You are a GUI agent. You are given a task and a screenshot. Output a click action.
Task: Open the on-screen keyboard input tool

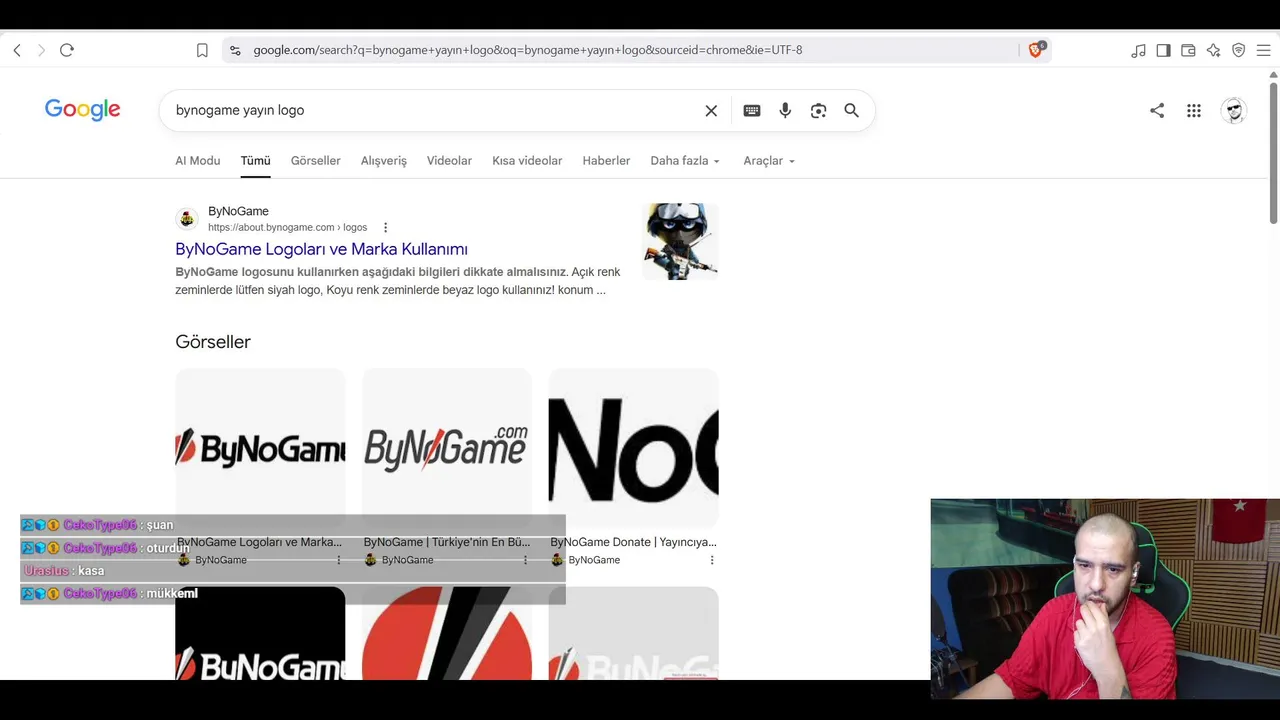[752, 111]
